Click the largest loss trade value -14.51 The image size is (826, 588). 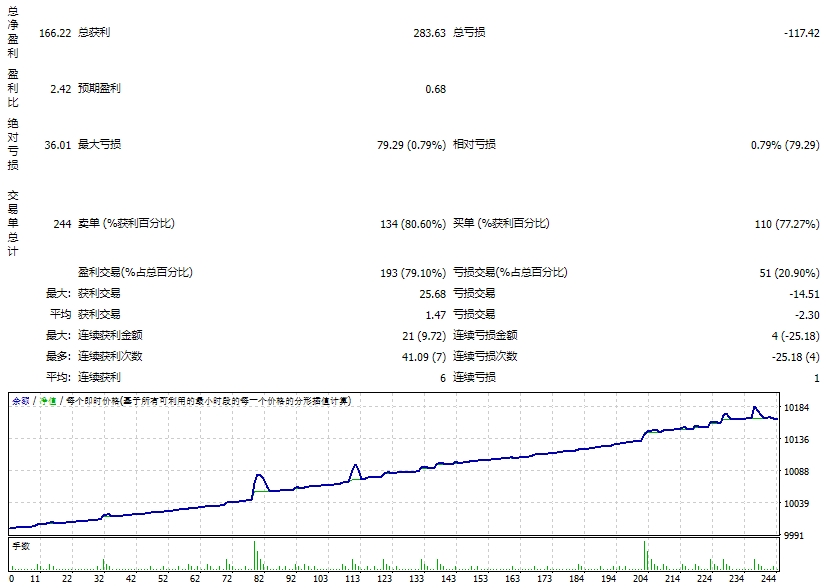803,294
